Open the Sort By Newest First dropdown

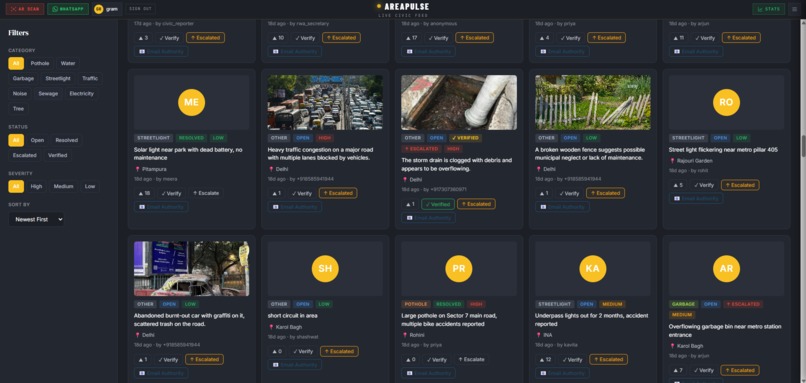(36, 219)
